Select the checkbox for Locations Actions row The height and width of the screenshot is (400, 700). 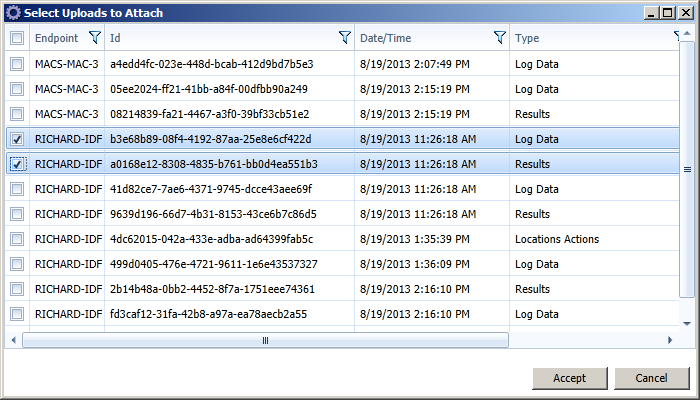pos(17,239)
